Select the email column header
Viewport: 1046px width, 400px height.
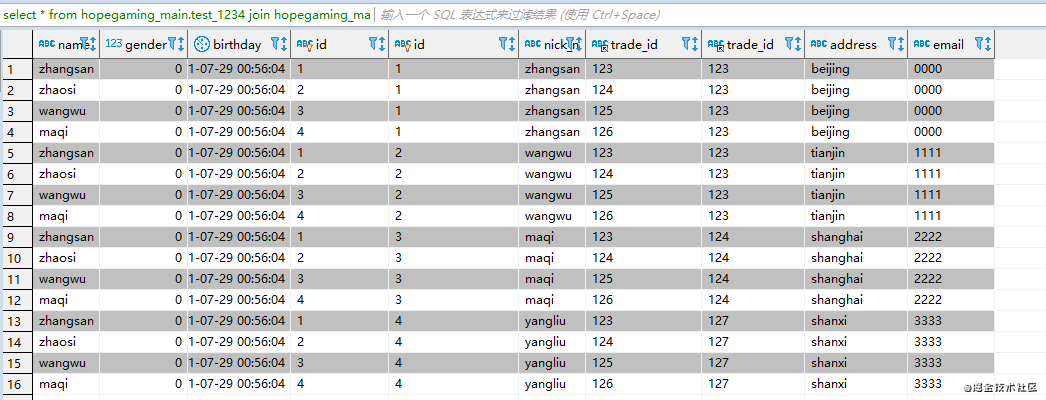(951, 44)
